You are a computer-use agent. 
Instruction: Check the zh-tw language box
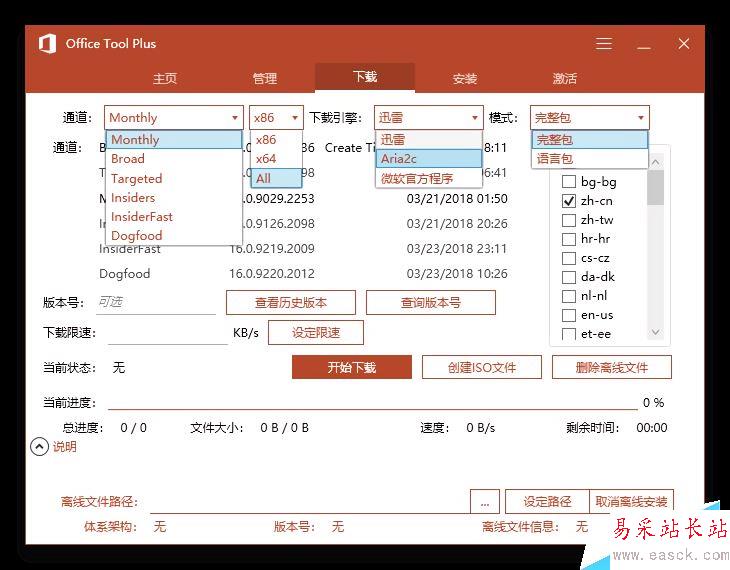[x=569, y=220]
